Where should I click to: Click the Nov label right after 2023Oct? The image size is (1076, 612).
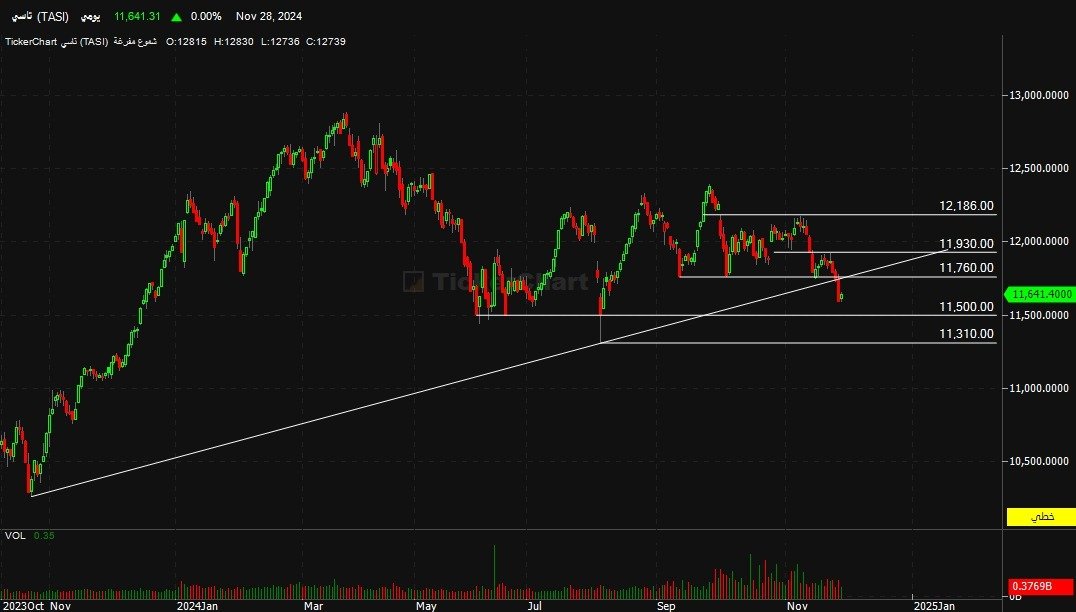pyautogui.click(x=61, y=607)
